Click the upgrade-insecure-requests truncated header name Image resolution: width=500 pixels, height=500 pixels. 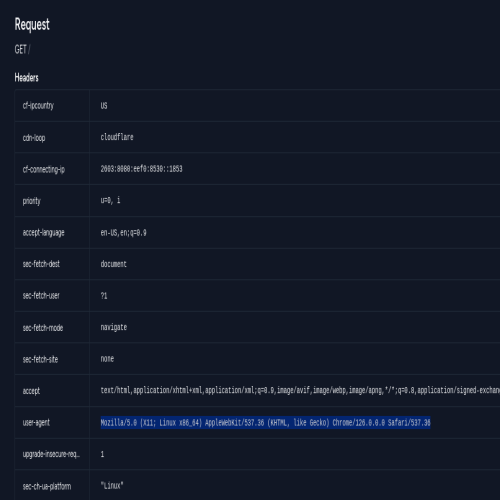(51, 454)
